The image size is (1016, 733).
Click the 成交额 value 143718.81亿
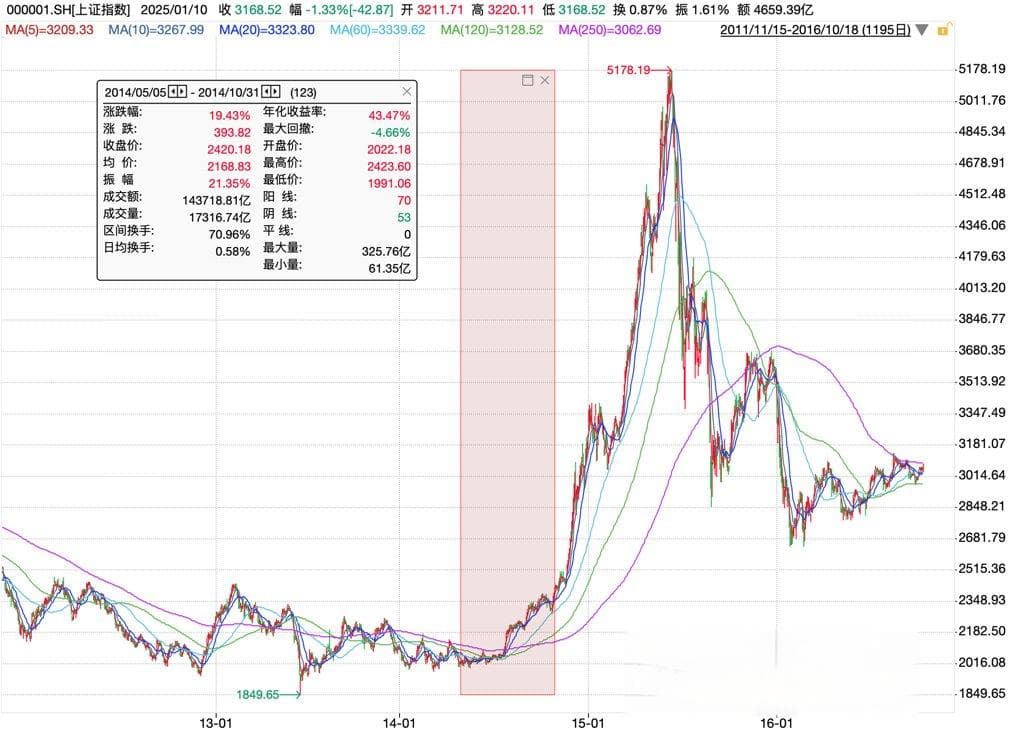pyautogui.click(x=216, y=200)
